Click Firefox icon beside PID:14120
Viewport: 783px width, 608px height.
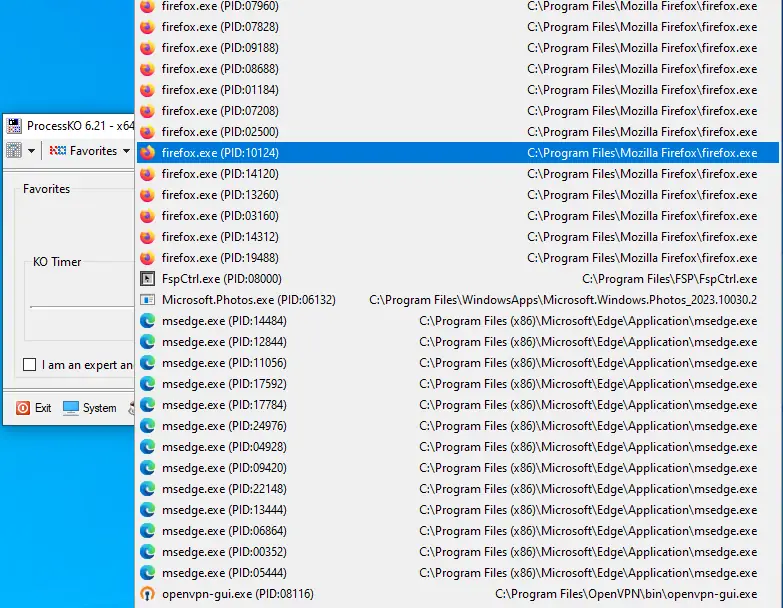147,174
